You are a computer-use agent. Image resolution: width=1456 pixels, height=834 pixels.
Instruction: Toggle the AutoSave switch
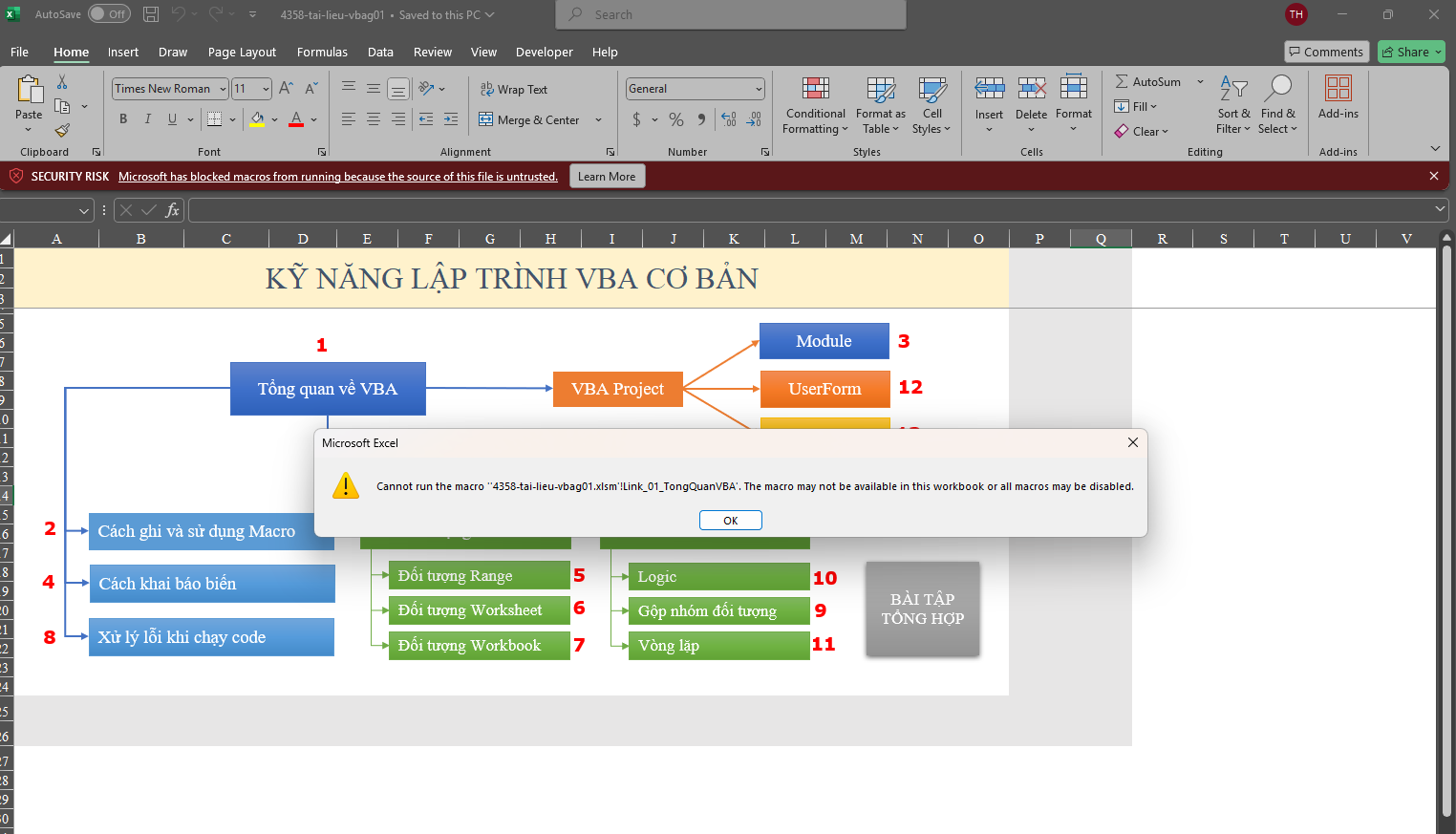pos(109,14)
